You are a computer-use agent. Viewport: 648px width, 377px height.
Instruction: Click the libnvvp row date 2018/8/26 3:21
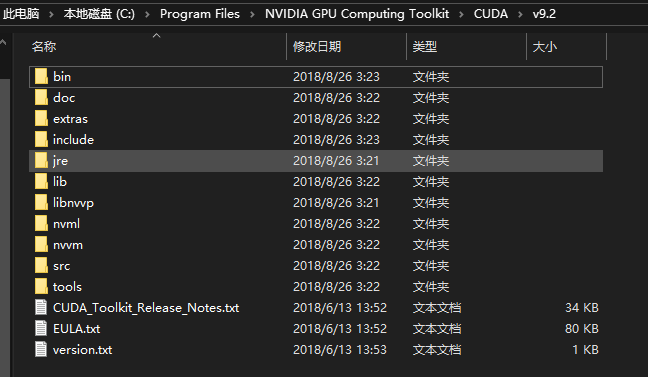(x=336, y=203)
